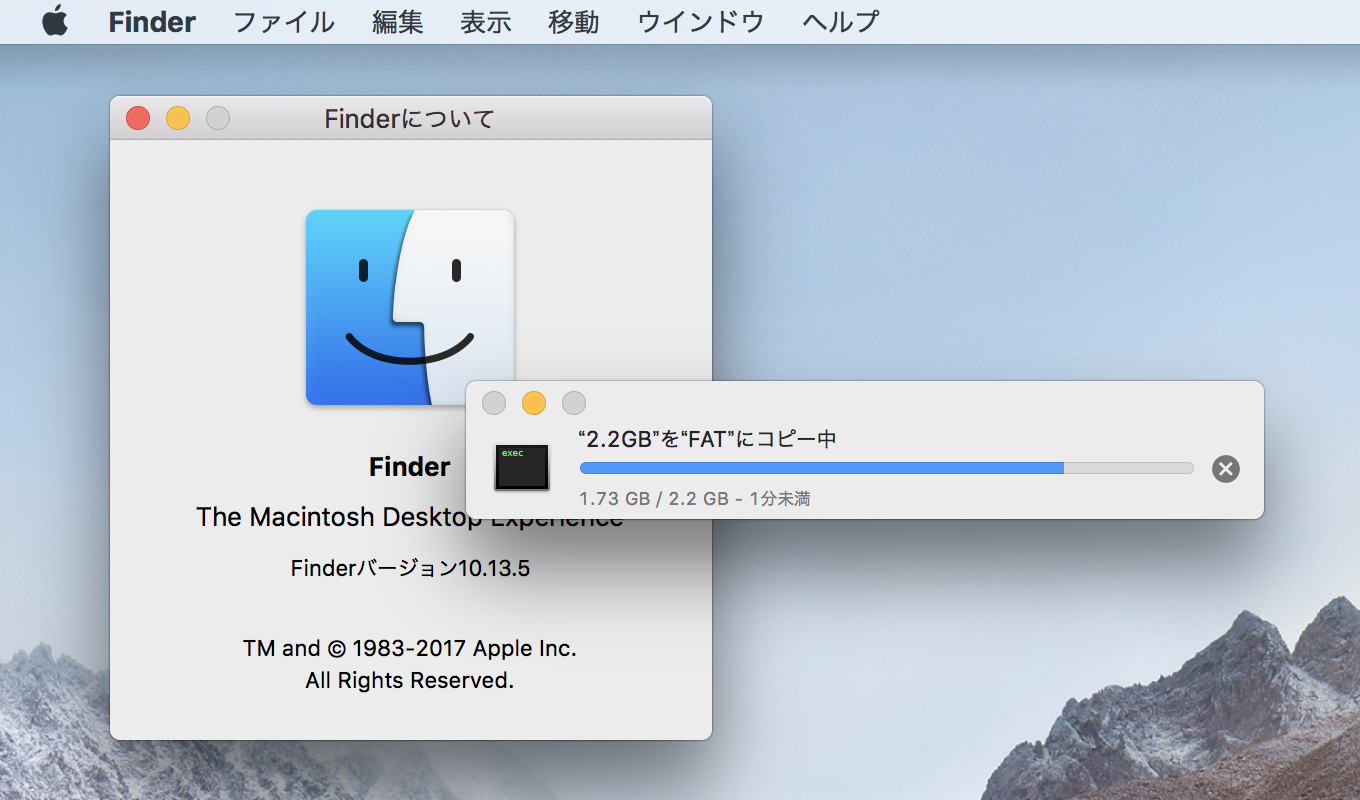Click the greyed close button of copy window
Viewport: 1360px width, 800px height.
pyautogui.click(x=494, y=403)
